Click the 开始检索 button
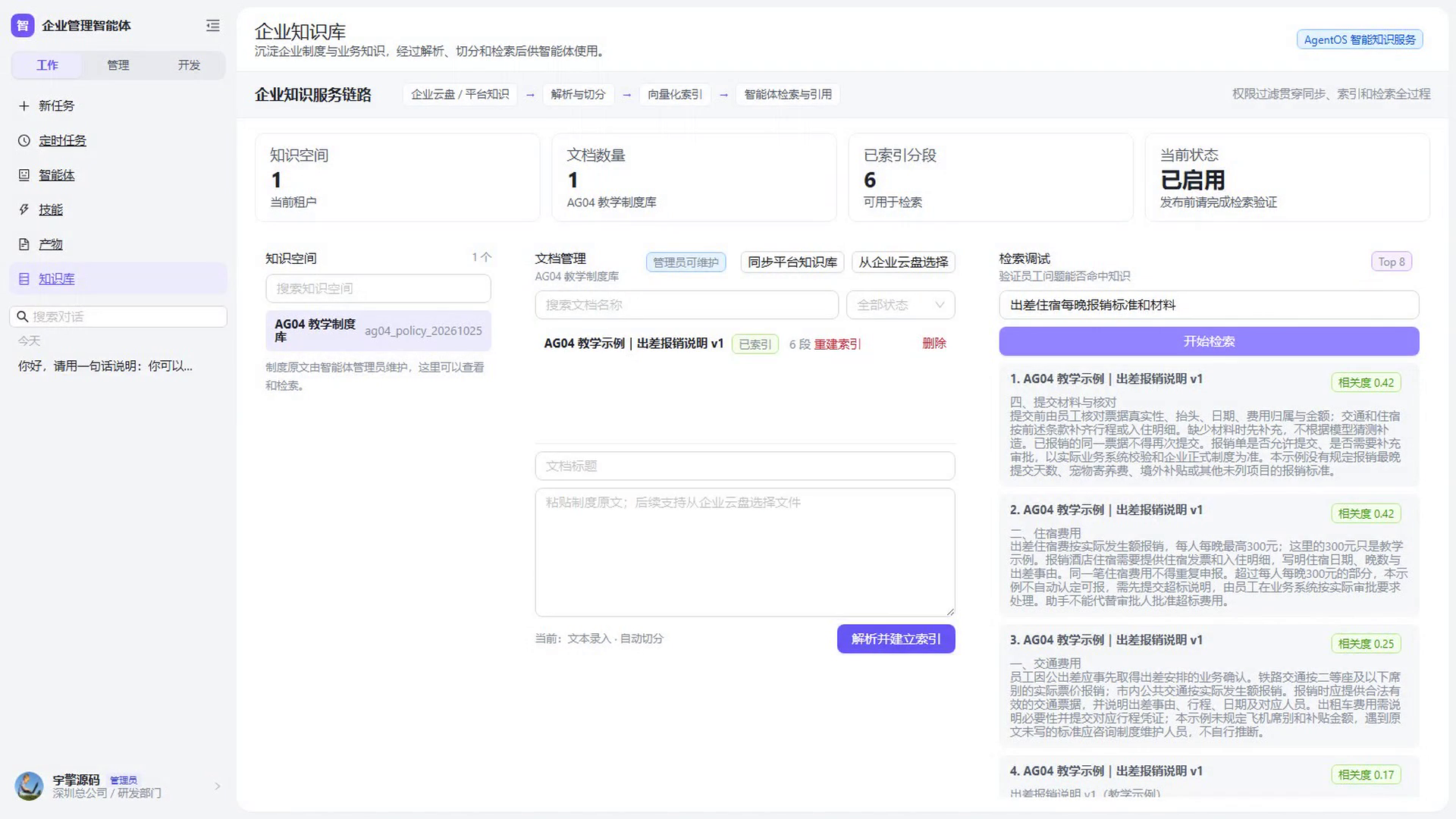The width and height of the screenshot is (1456, 819). (x=1209, y=341)
